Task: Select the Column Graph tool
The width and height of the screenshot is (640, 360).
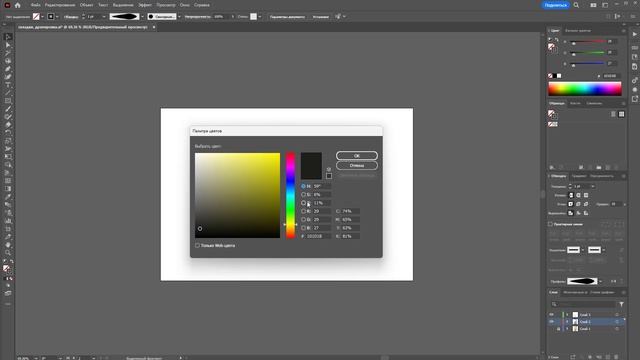Action: pyautogui.click(x=8, y=221)
